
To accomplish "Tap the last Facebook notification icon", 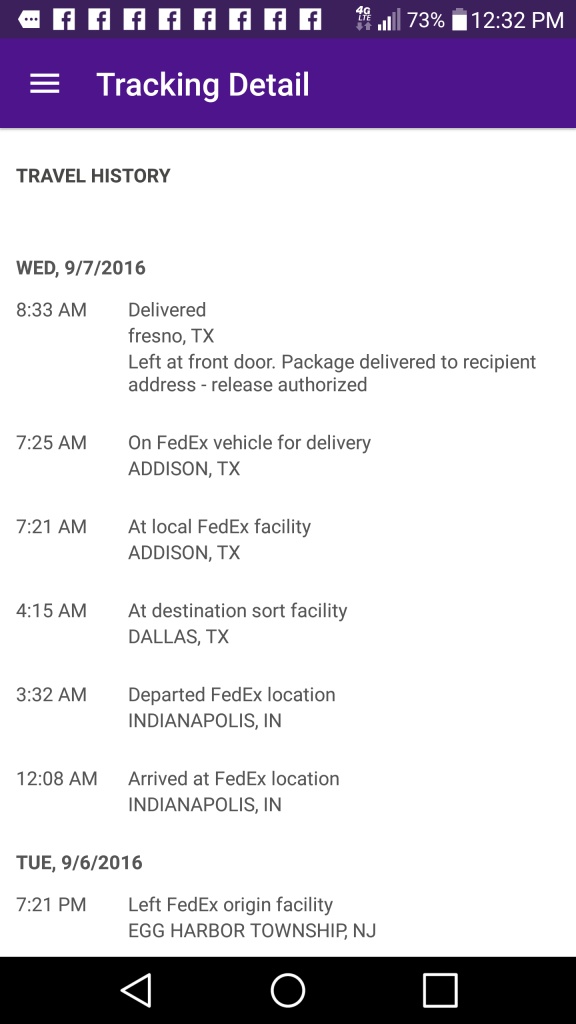I will (310, 20).
